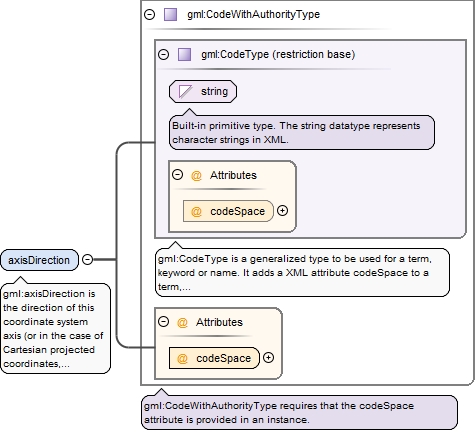Collapse the lower Attributes group
This screenshot has height=433, width=476.
point(163,322)
